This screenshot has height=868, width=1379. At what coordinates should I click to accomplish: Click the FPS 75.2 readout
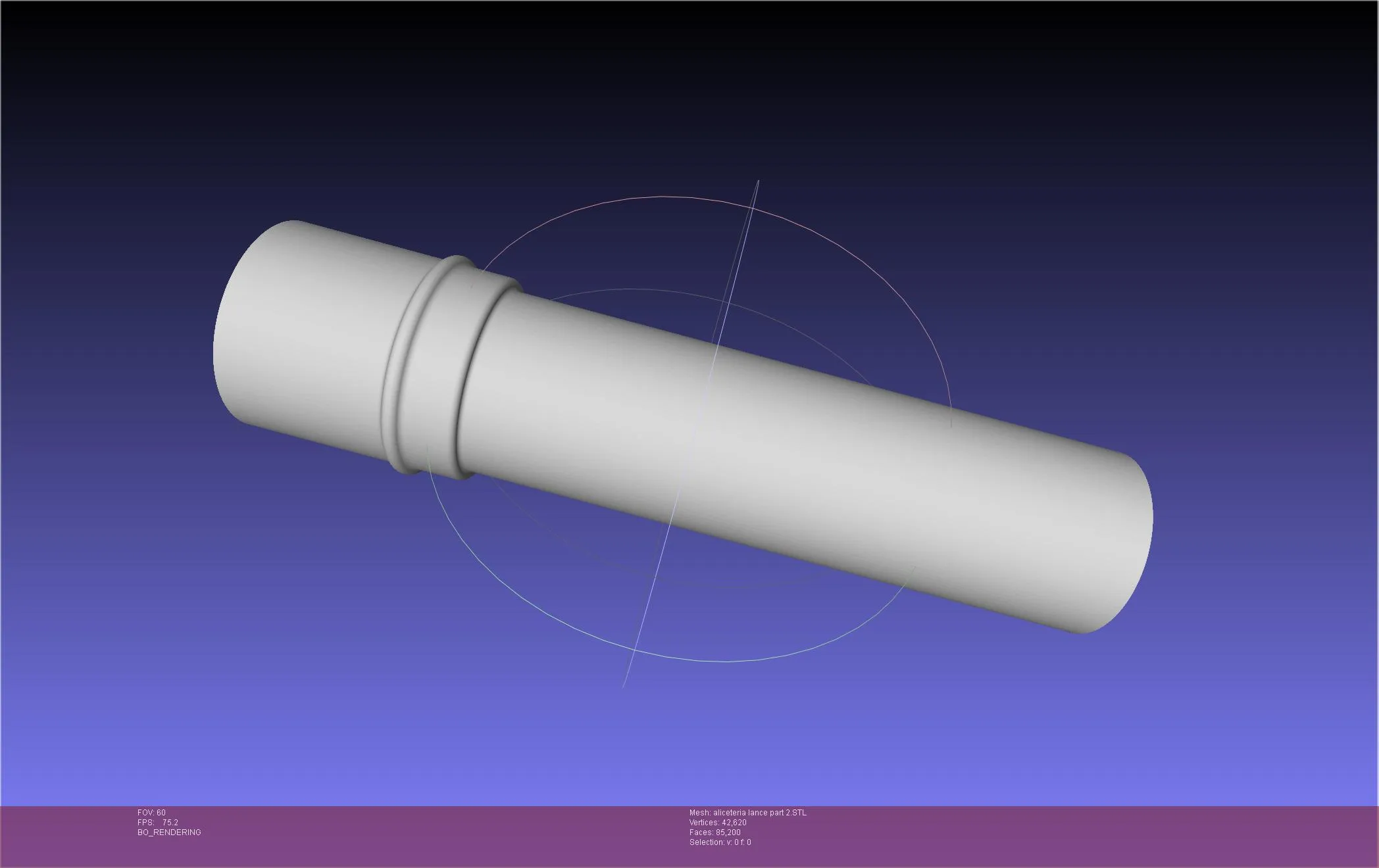click(158, 823)
